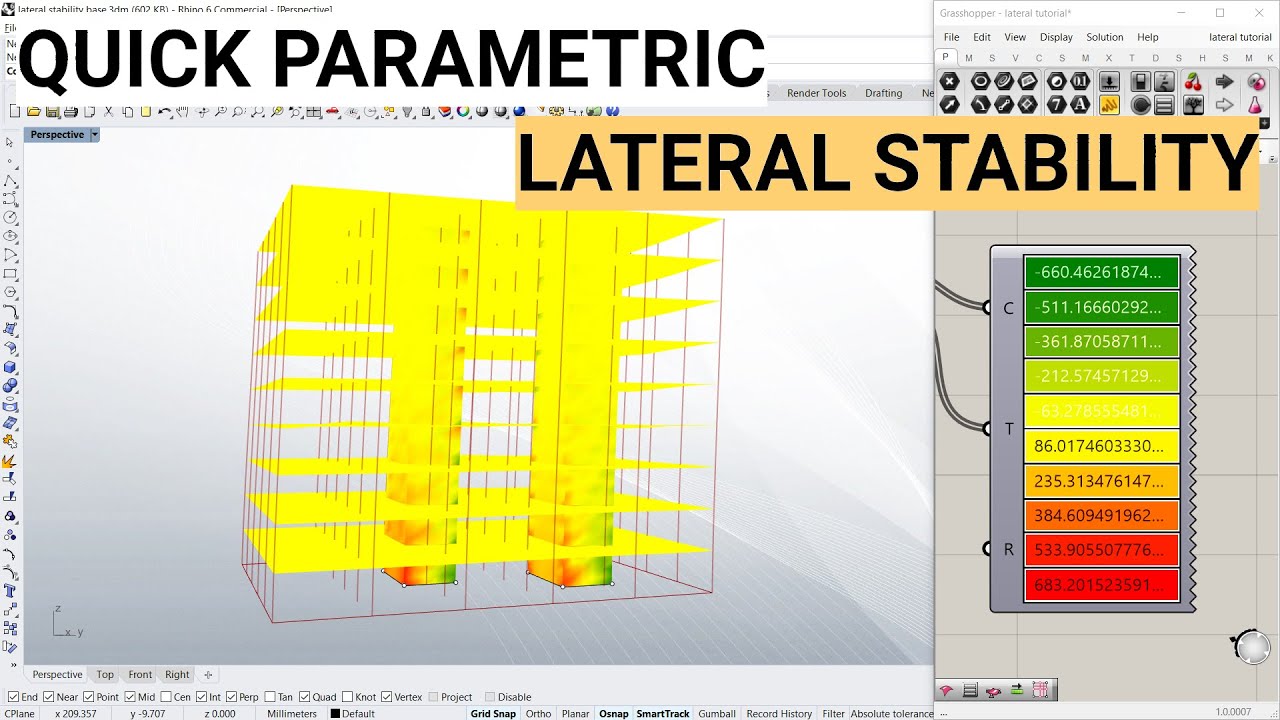Click the Grasshopper canvas compass widget
This screenshot has height=720, width=1280.
pyautogui.click(x=1252, y=647)
